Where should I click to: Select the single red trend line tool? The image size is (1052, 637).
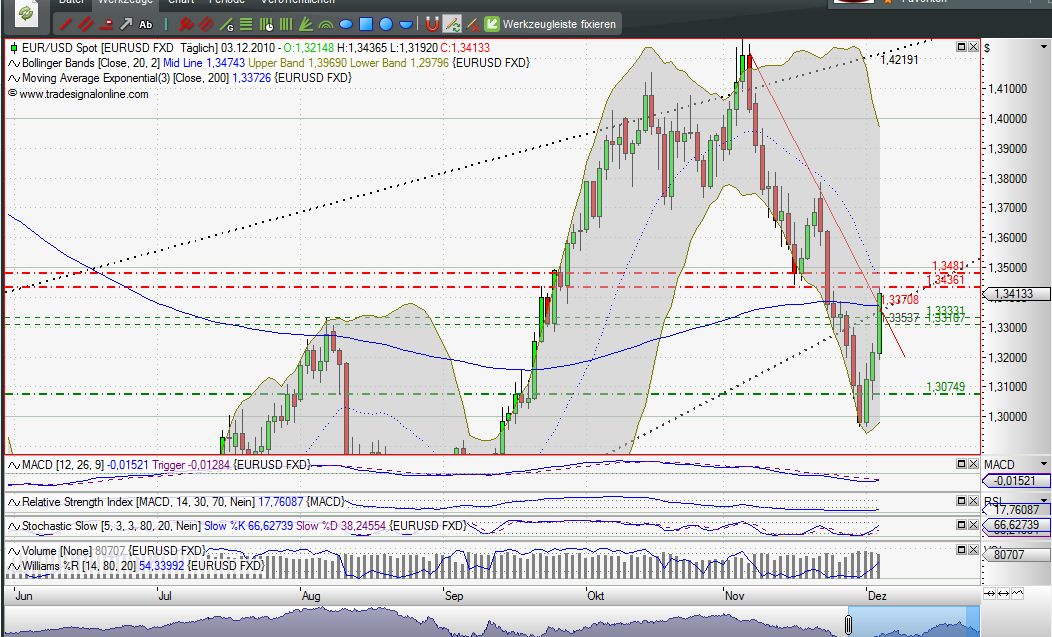(x=66, y=25)
